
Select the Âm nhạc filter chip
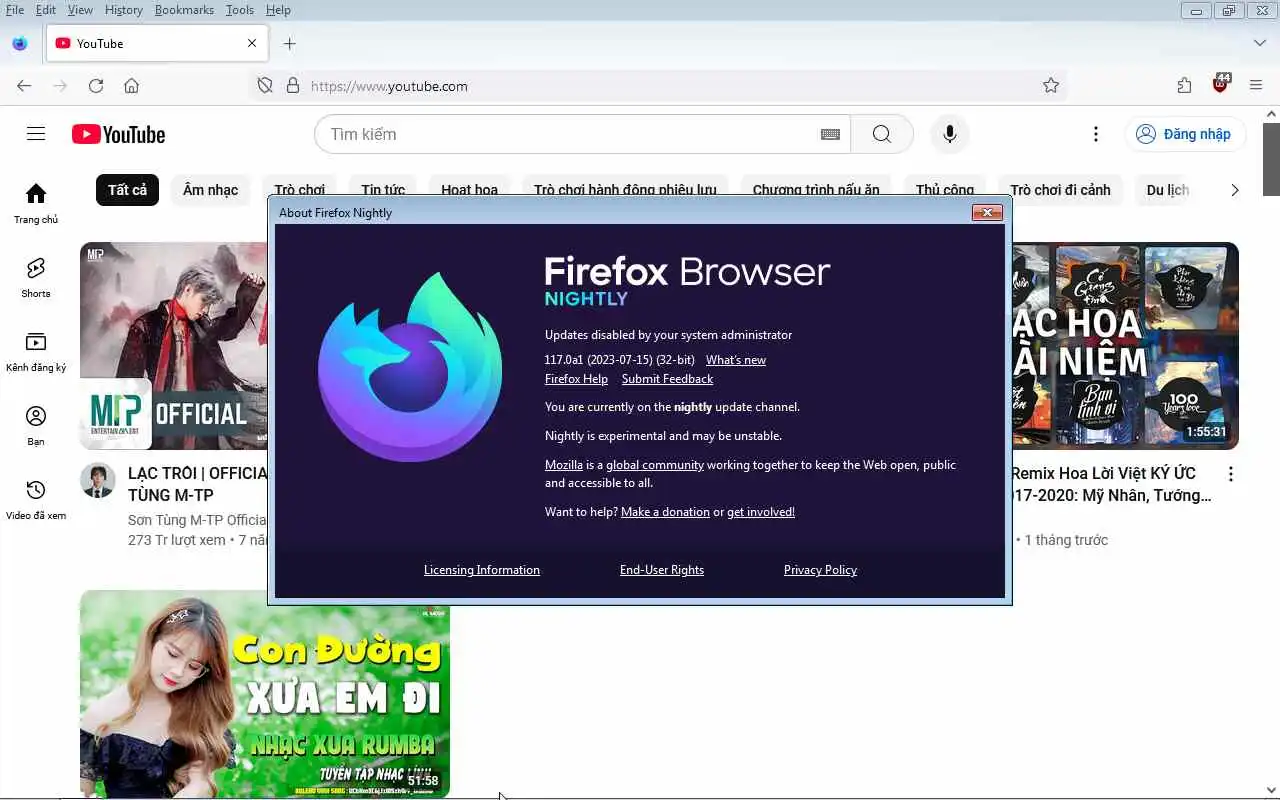click(x=210, y=190)
